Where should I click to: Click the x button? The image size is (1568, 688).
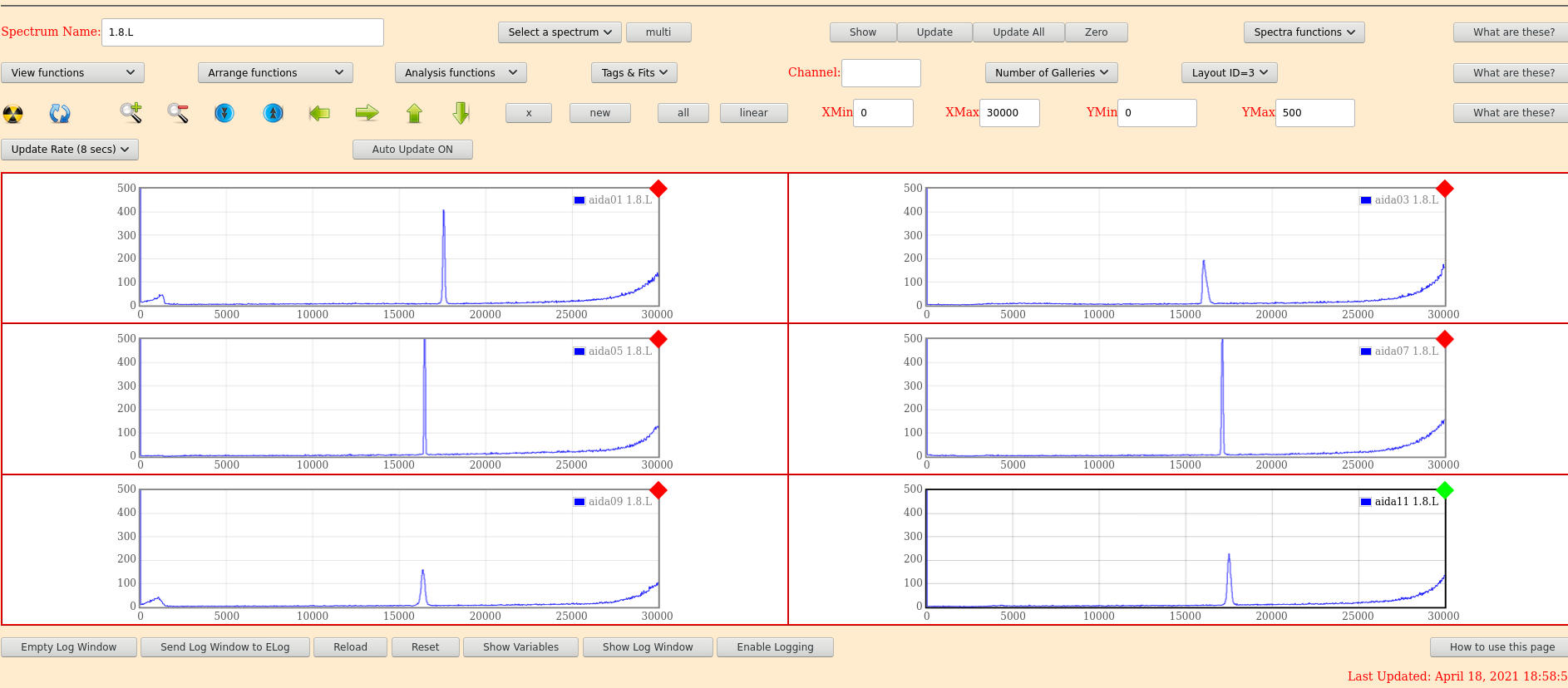coord(529,113)
